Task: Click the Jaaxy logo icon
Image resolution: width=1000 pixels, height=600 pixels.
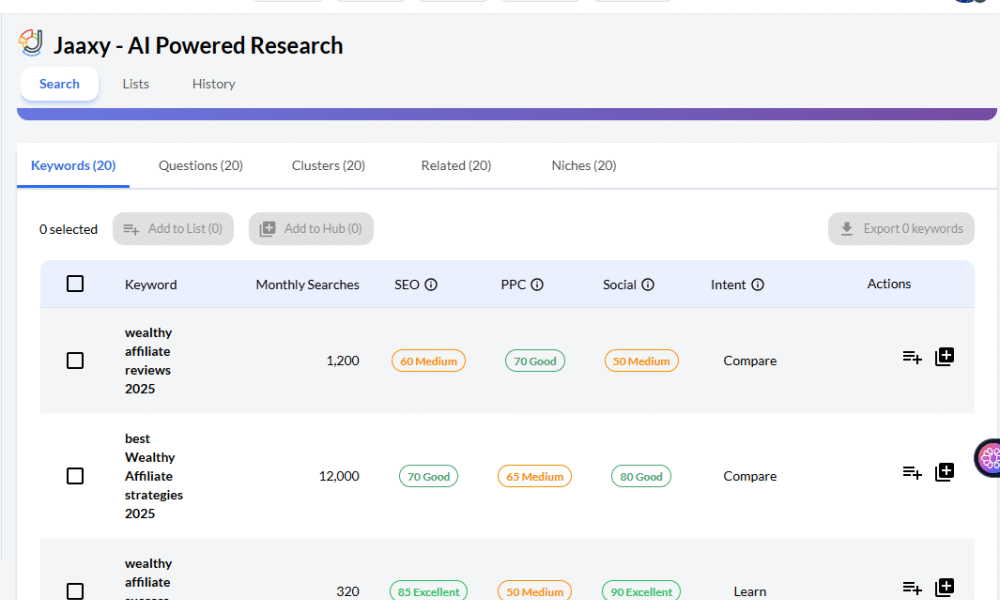Action: [x=31, y=43]
